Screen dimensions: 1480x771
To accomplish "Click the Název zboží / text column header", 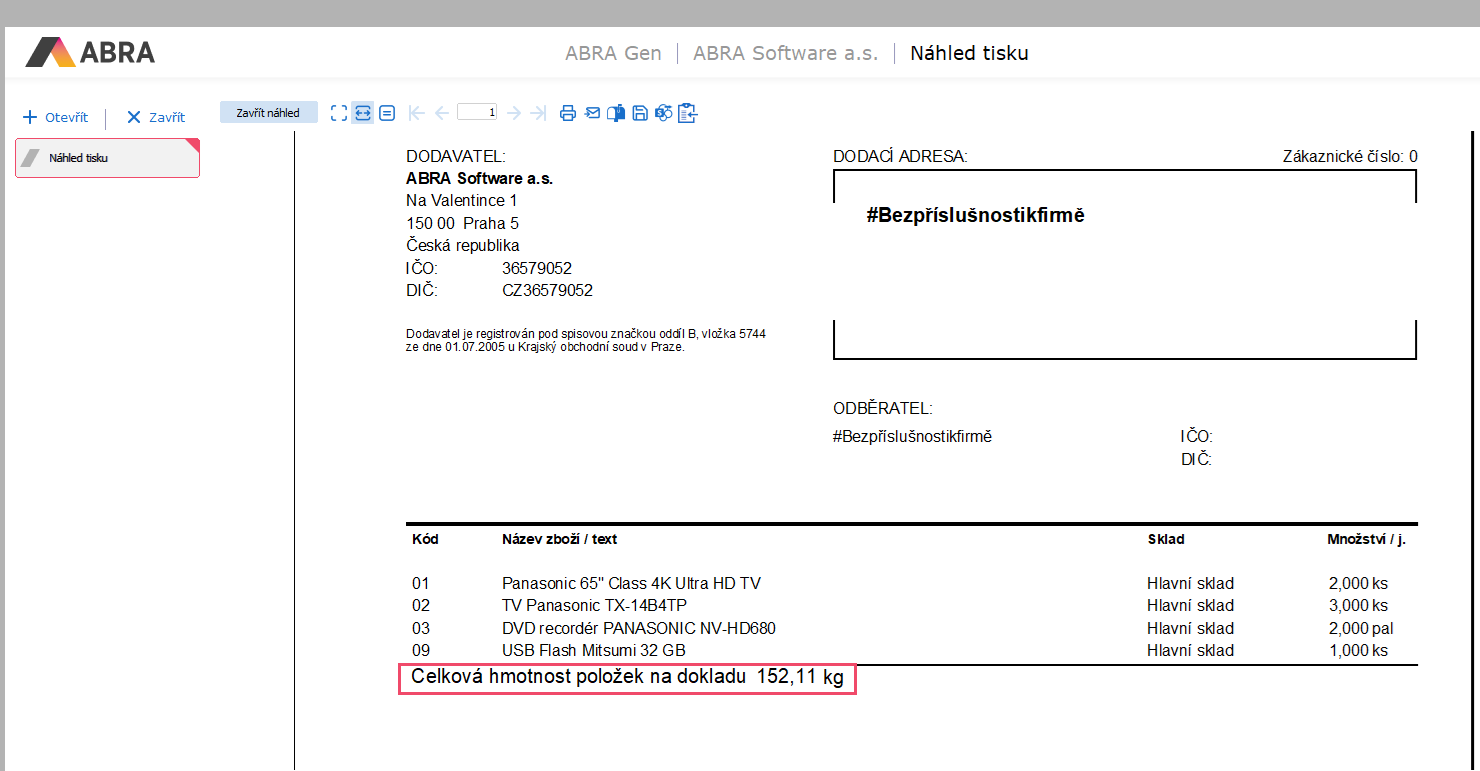I will [560, 539].
